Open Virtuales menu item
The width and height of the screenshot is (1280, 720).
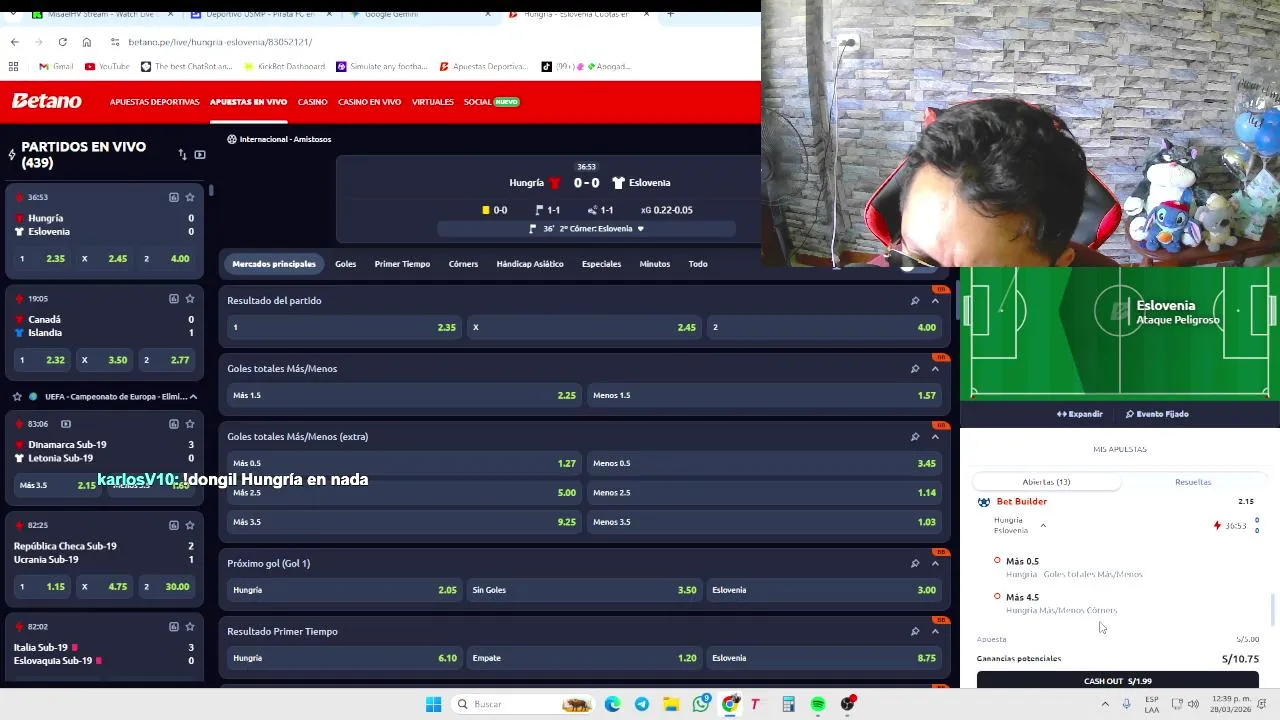(433, 102)
